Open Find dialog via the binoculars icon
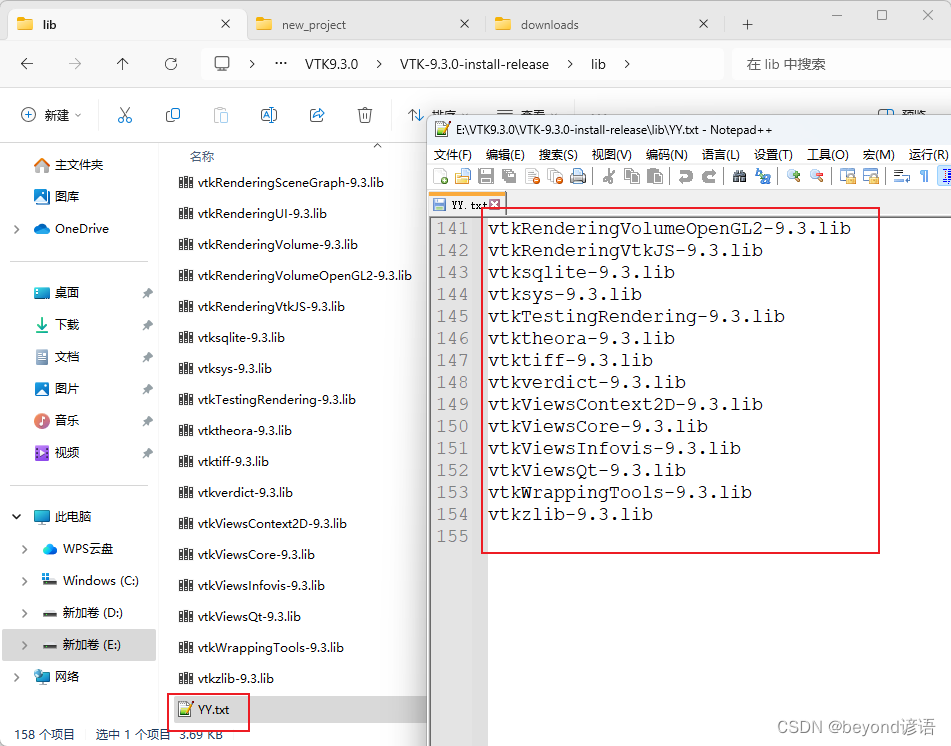951x746 pixels. point(740,175)
